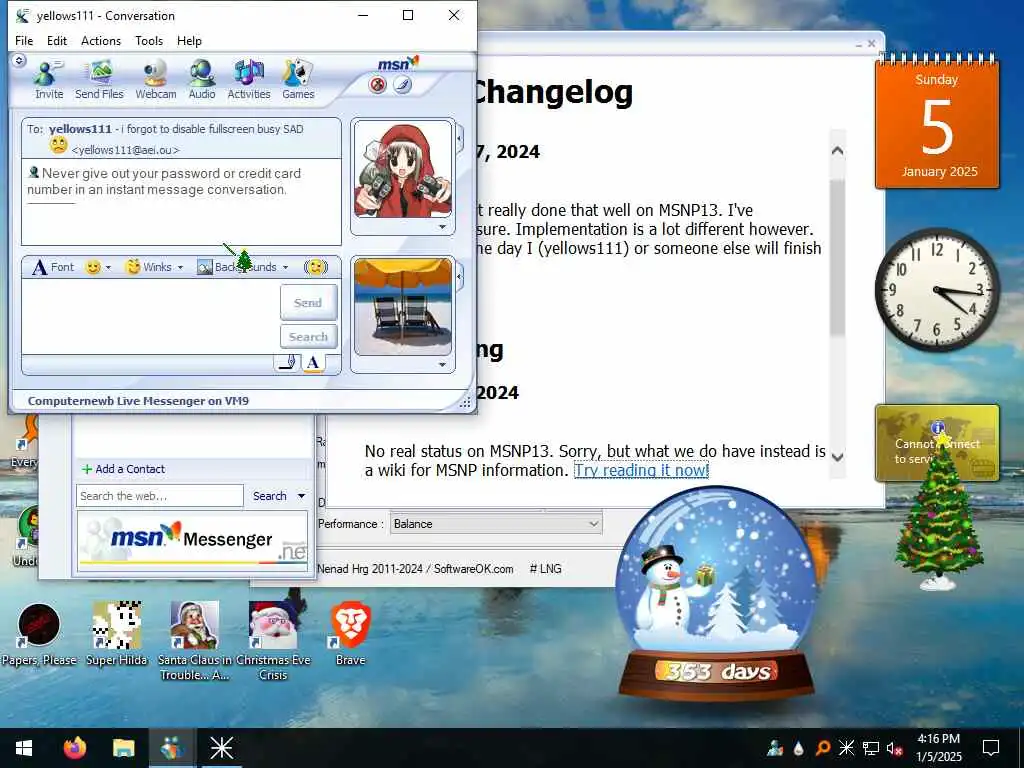
Task: Open the notification center icon
Action: (x=991, y=748)
